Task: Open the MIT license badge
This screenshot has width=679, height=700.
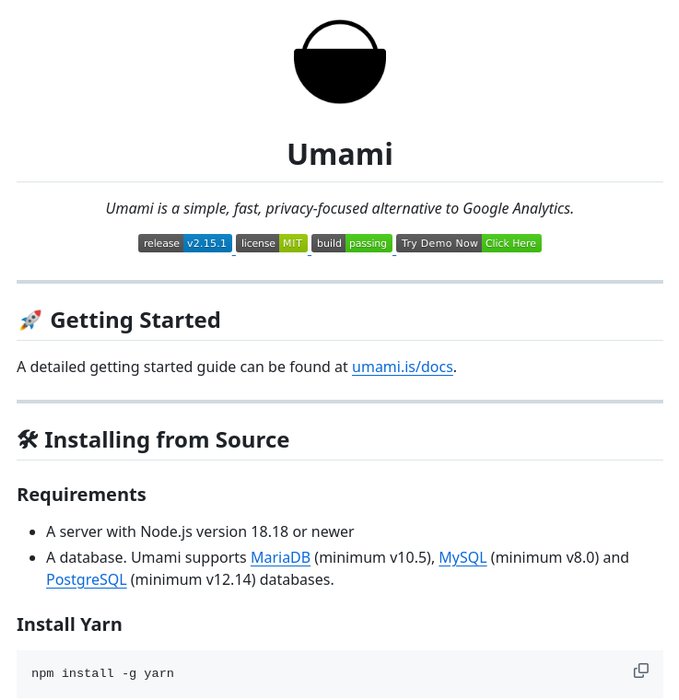Action: coord(271,243)
